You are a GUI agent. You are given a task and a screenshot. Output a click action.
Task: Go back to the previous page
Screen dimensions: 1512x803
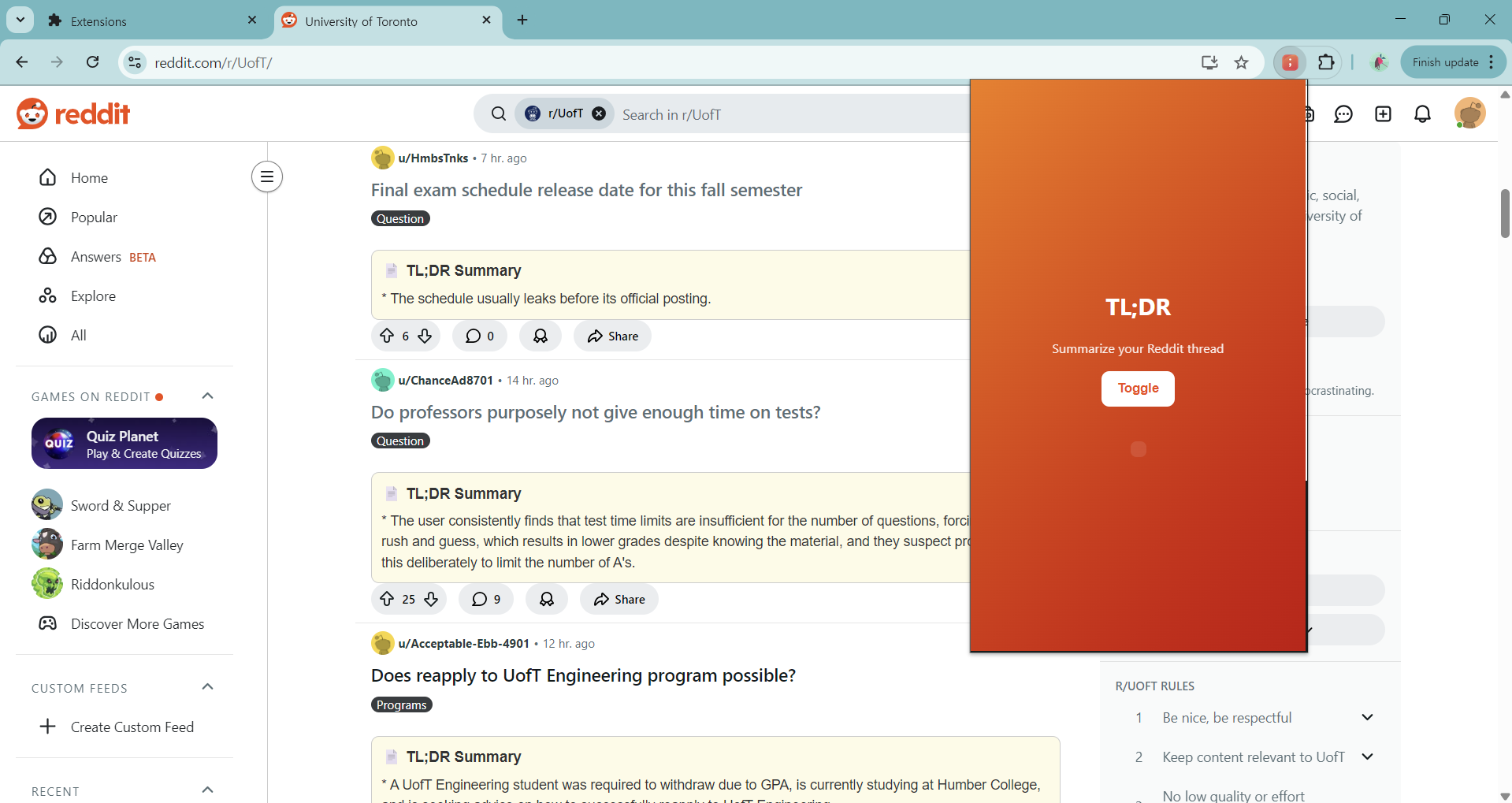point(22,62)
